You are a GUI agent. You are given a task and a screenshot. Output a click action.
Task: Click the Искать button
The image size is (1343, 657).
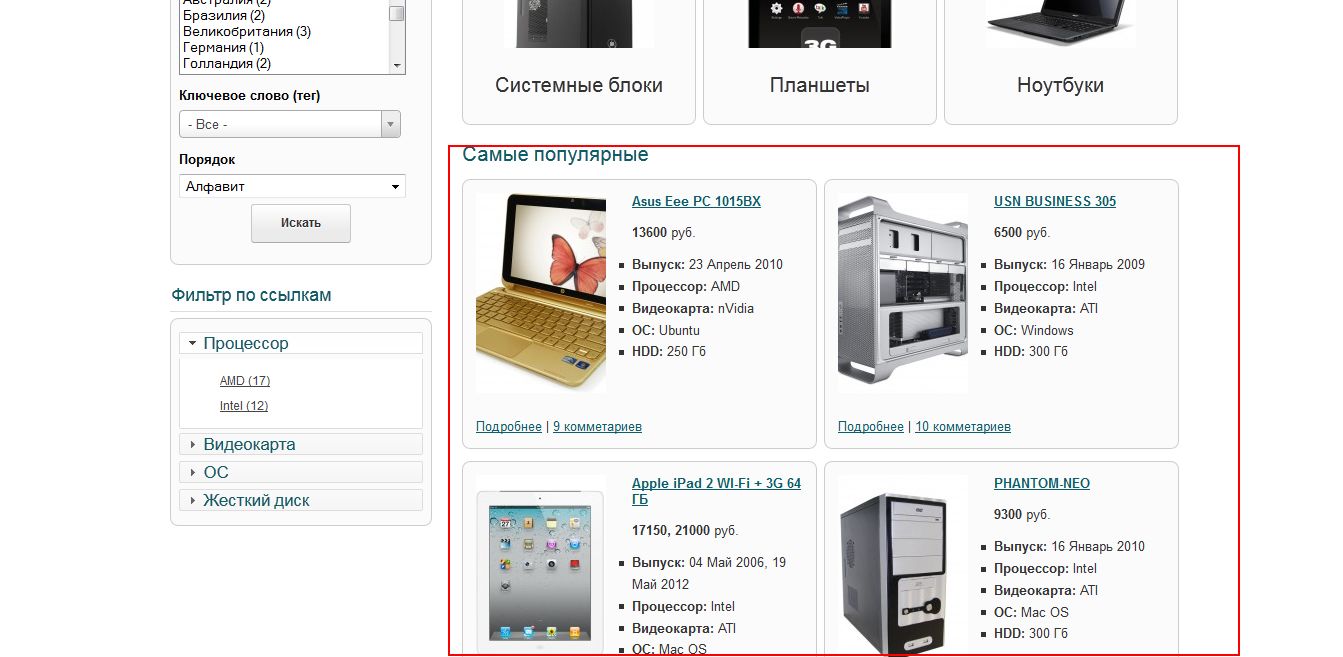pyautogui.click(x=301, y=223)
